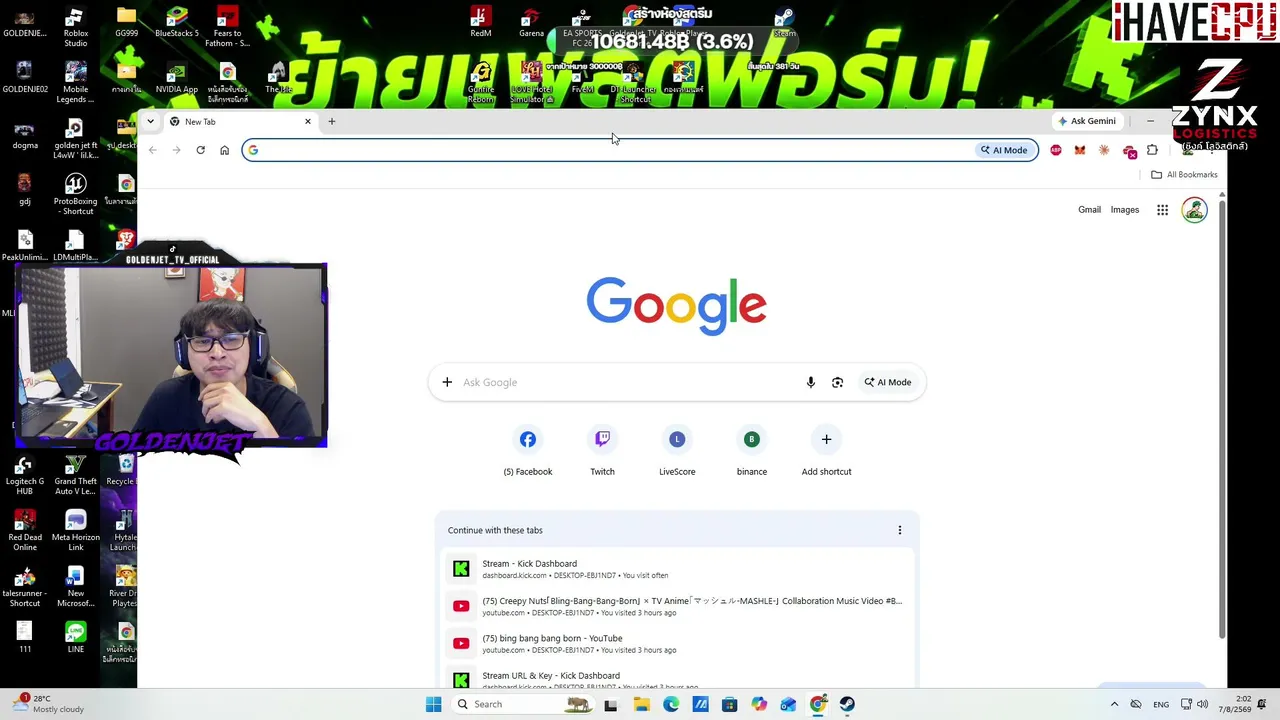Switch to the New Tab tab
Image resolution: width=1280 pixels, height=720 pixels.
[x=240, y=121]
